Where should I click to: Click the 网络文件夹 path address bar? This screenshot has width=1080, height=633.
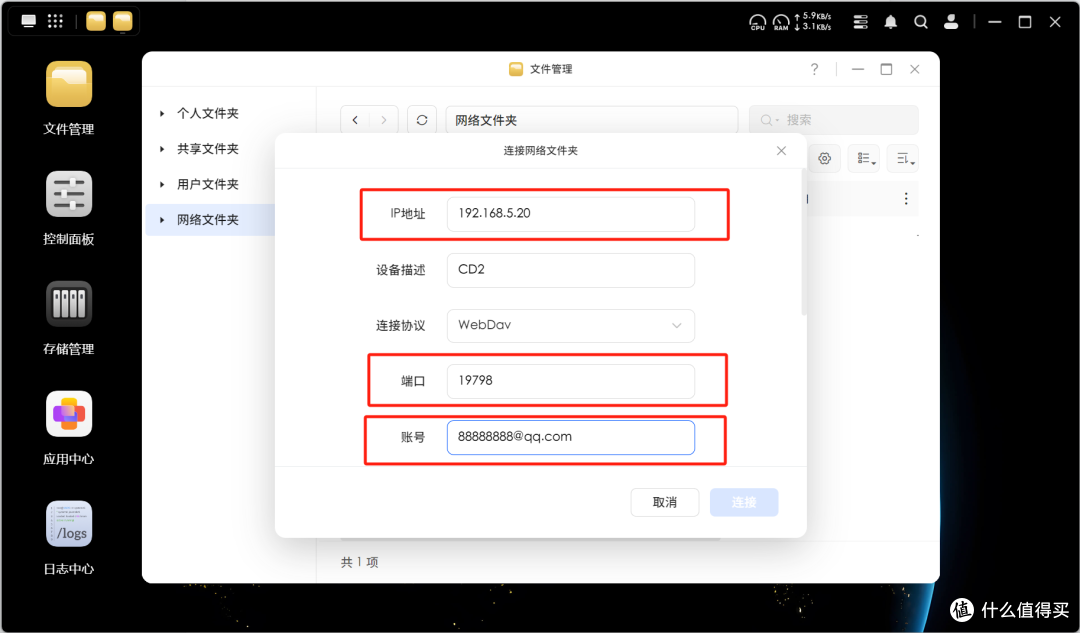coord(592,120)
